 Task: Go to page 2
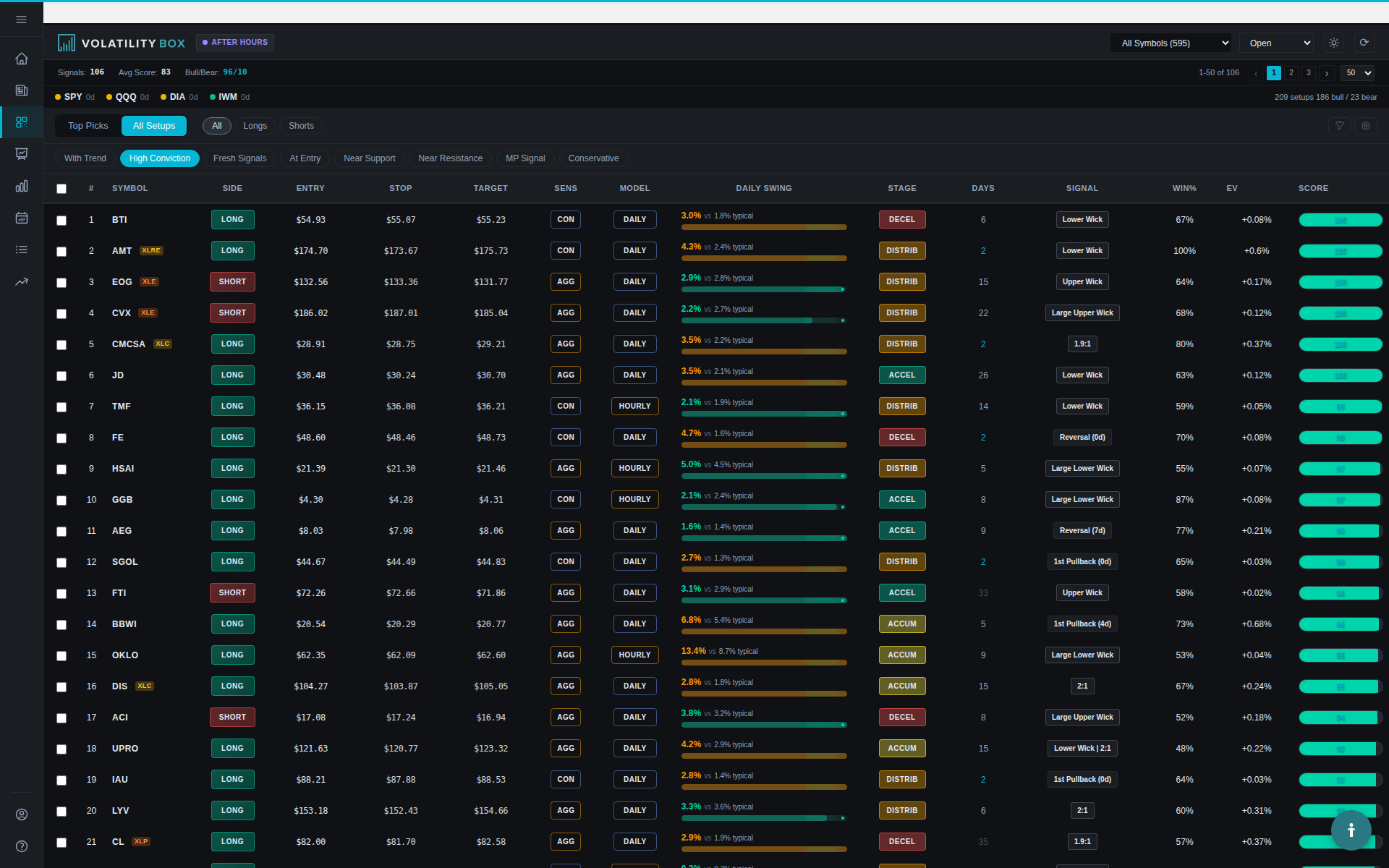(1291, 73)
